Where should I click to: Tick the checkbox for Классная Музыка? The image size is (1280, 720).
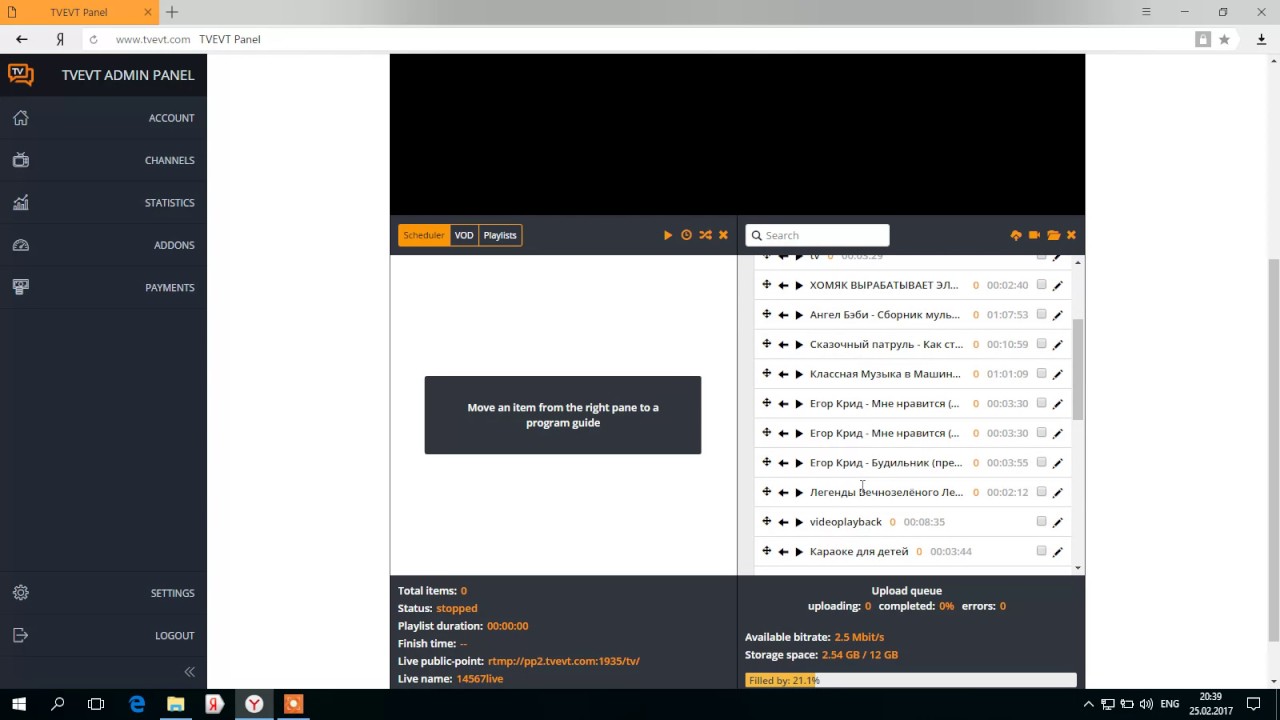click(1041, 373)
